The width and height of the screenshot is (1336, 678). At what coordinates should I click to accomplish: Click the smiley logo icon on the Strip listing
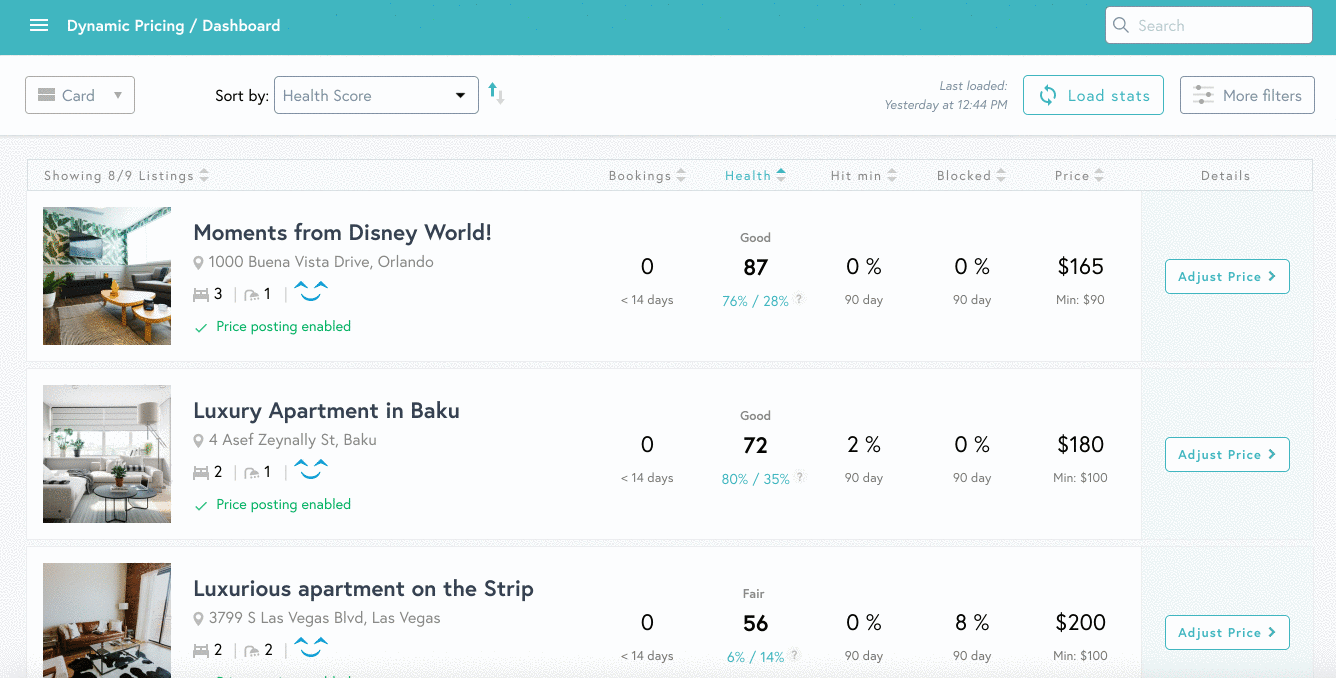(x=311, y=647)
